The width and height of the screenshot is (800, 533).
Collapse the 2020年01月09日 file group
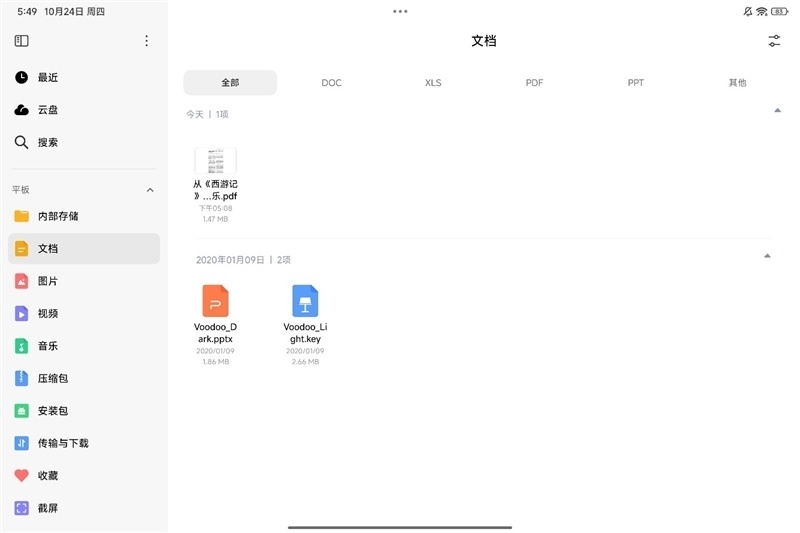(x=767, y=256)
